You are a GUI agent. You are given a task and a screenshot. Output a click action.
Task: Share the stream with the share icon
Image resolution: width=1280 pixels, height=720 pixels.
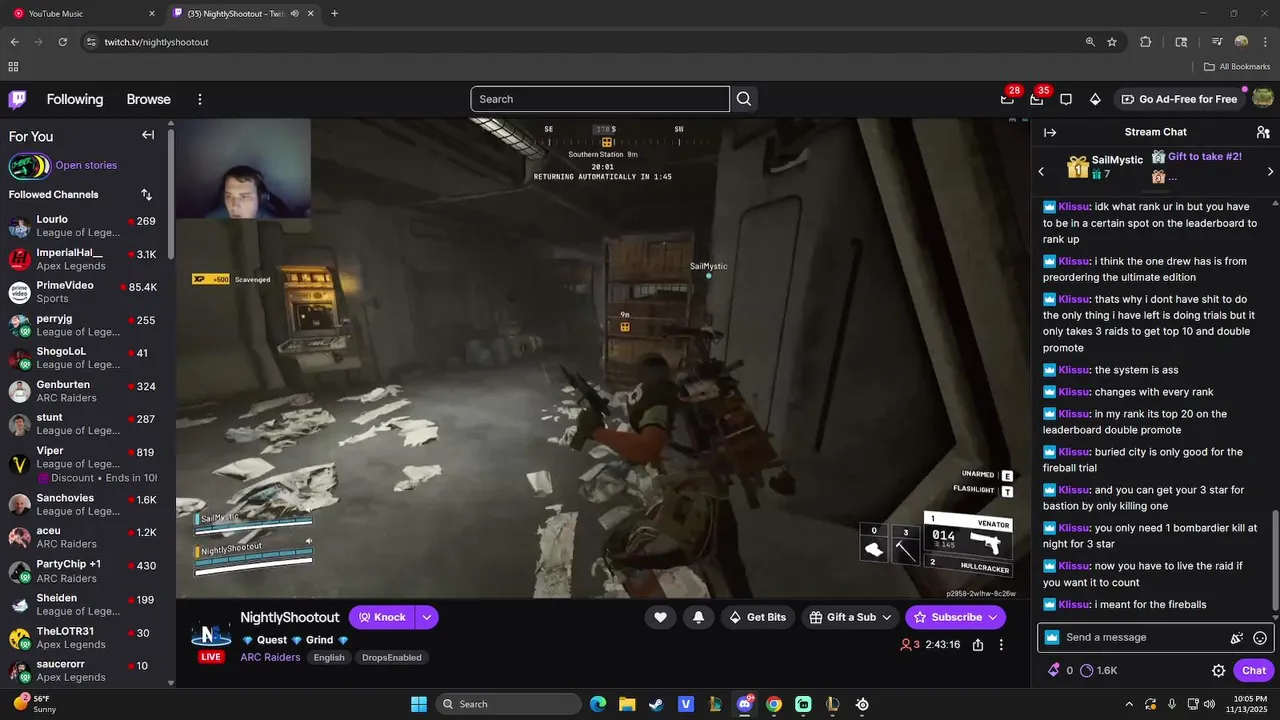pyautogui.click(x=978, y=645)
